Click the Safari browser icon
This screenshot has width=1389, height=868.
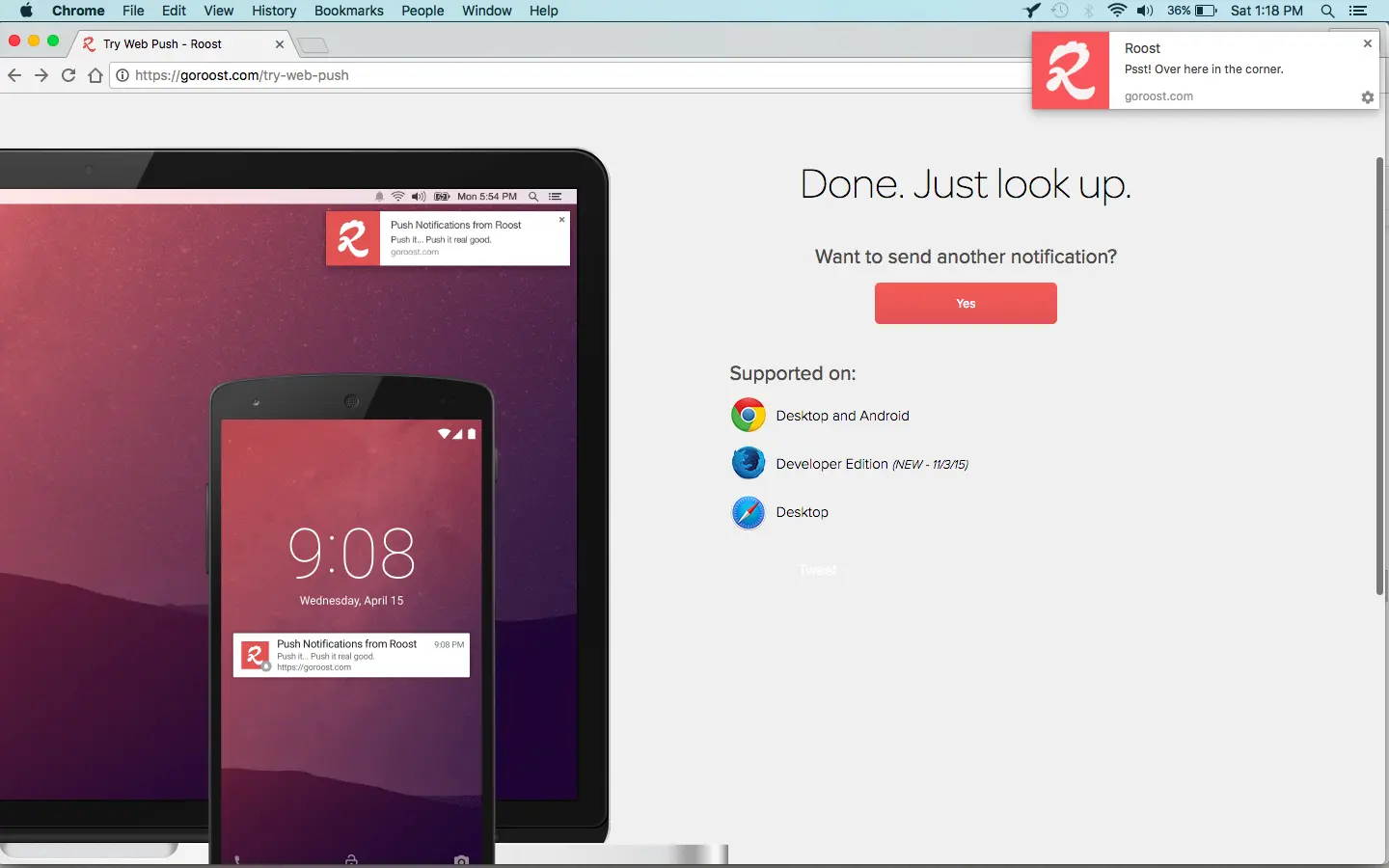749,512
